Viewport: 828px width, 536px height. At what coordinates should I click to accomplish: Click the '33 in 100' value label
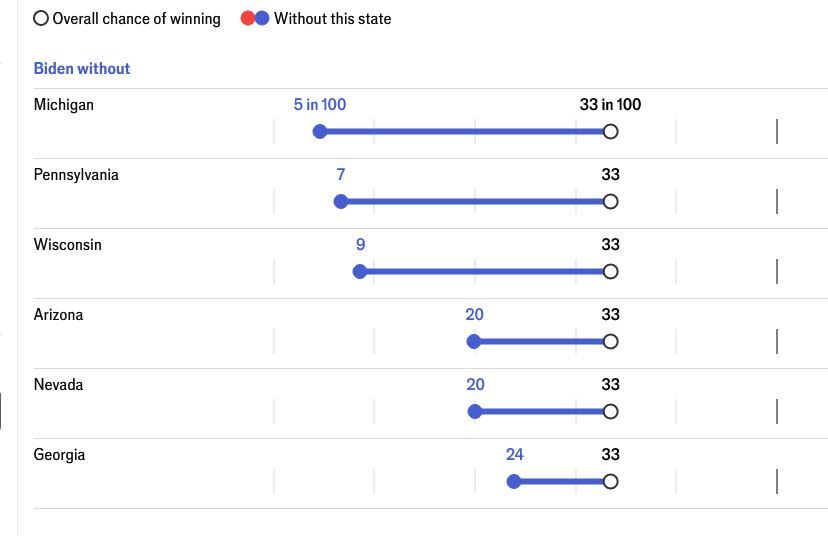[x=610, y=104]
